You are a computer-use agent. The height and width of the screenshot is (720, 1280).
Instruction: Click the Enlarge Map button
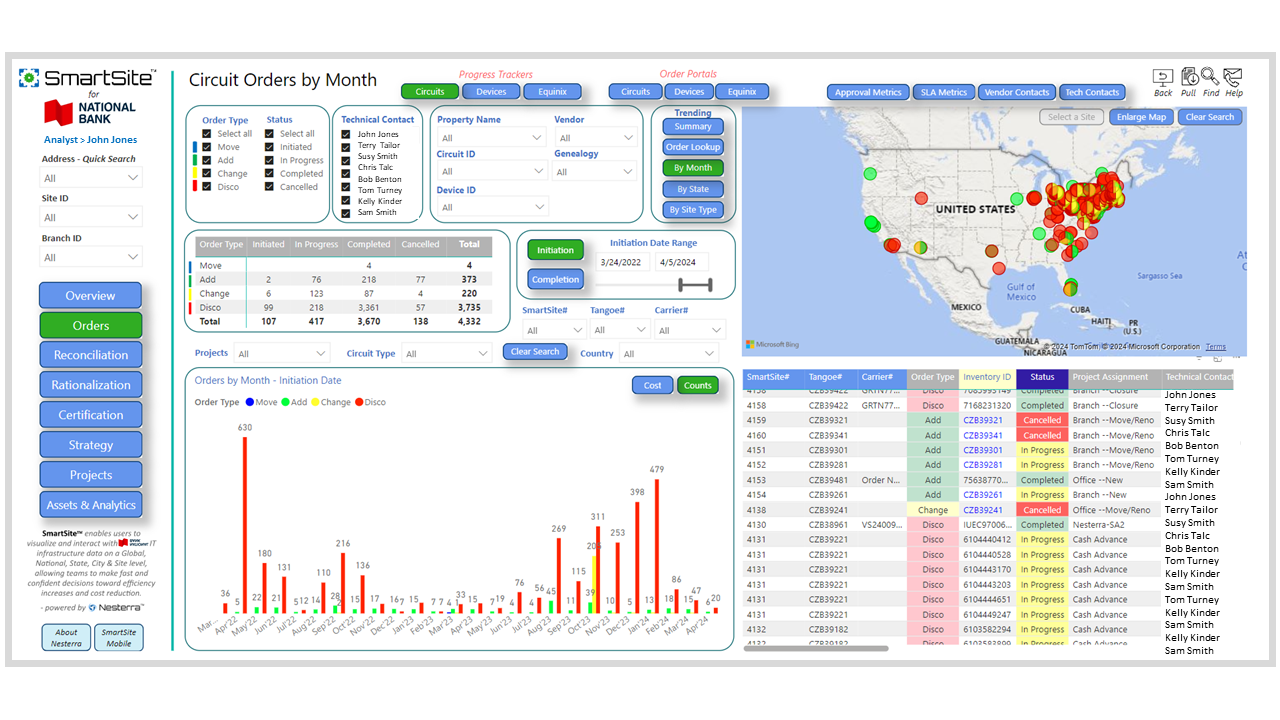[1141, 117]
